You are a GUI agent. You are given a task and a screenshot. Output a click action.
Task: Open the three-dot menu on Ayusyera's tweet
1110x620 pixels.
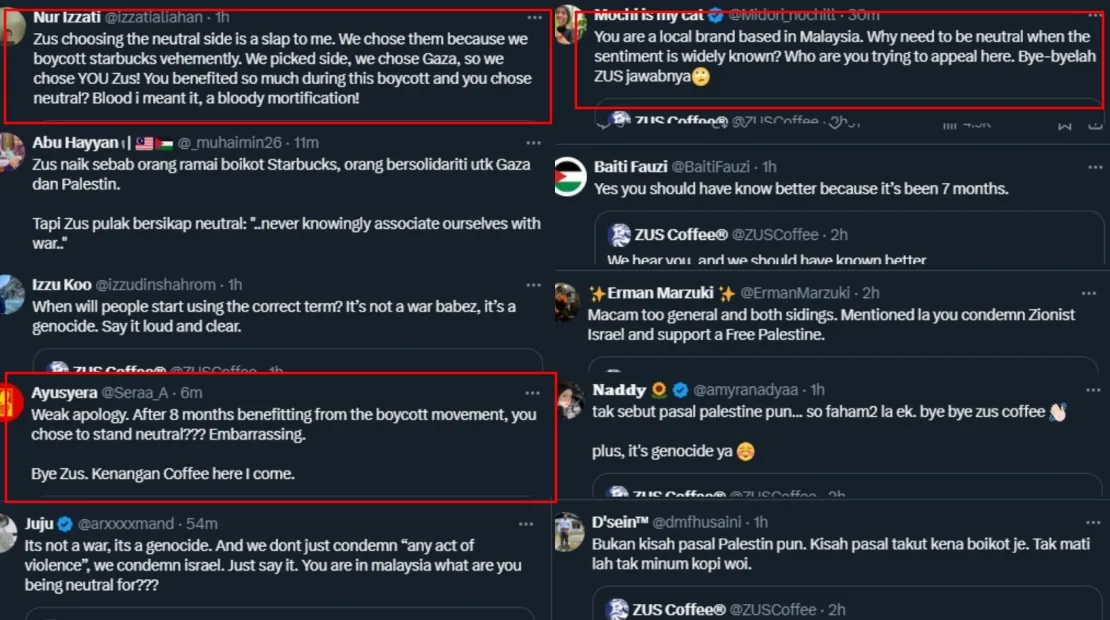532,393
